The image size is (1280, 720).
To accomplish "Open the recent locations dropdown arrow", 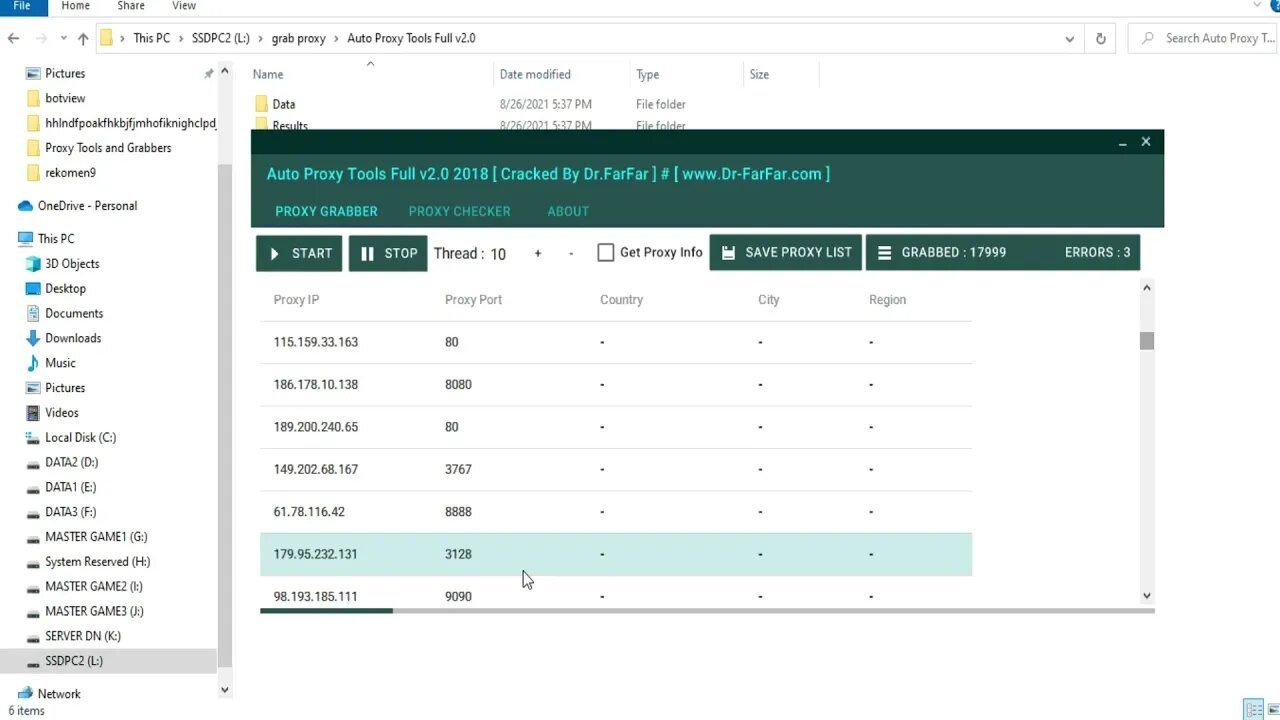I will (x=64, y=39).
